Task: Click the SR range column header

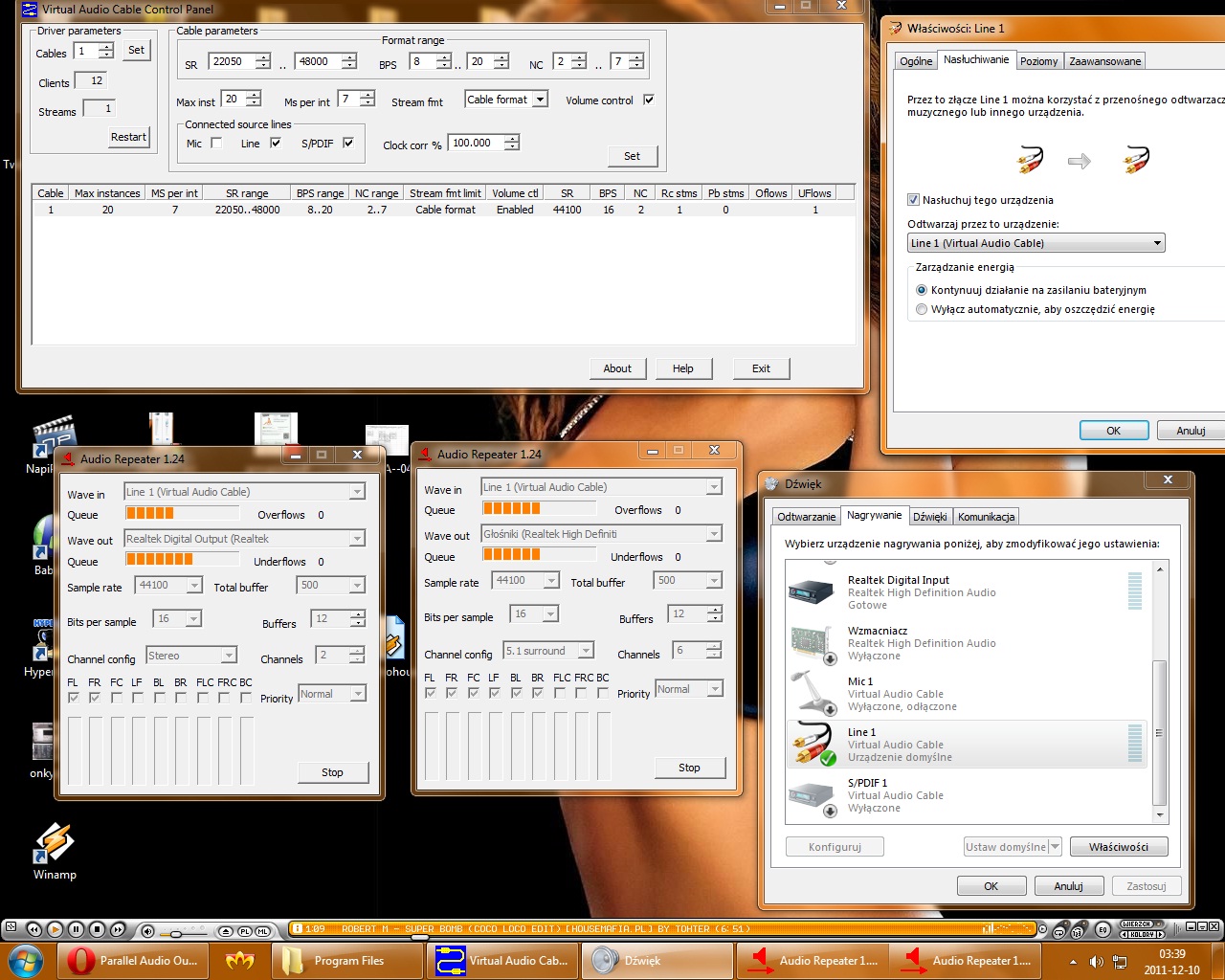Action: pyautogui.click(x=247, y=193)
